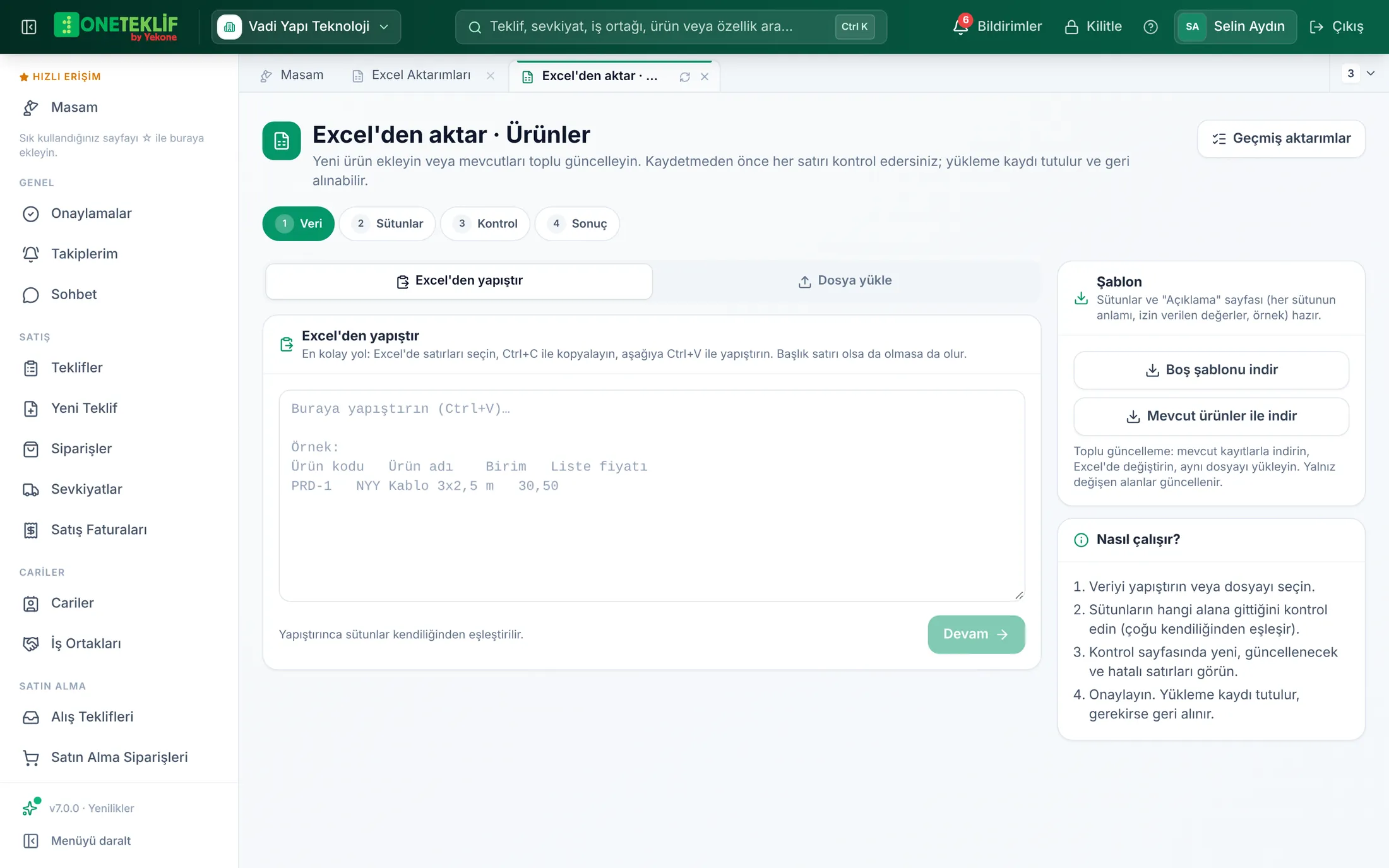Create Yeni Teklif from sidebar
Viewport: 1389px width, 868px height.
(x=119, y=408)
